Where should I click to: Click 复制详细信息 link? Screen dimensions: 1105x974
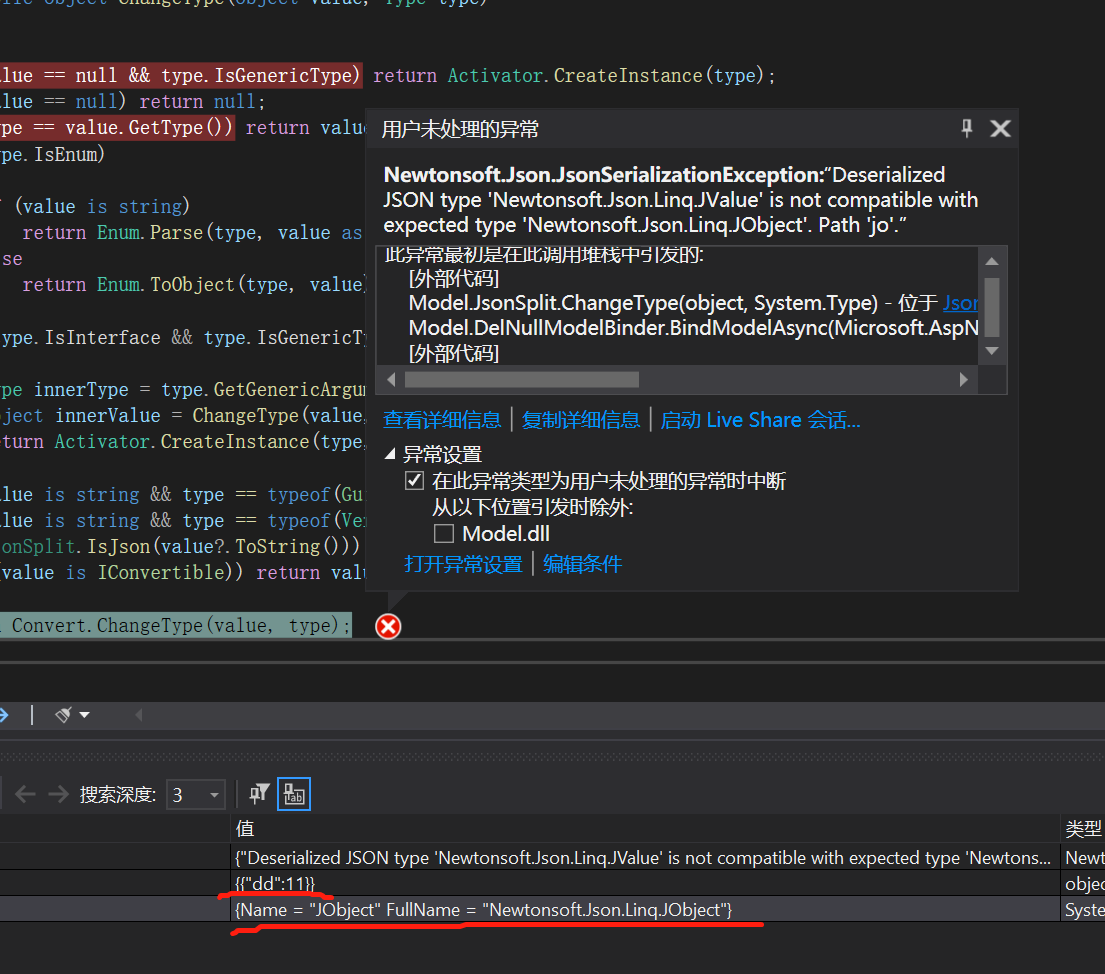(581, 420)
